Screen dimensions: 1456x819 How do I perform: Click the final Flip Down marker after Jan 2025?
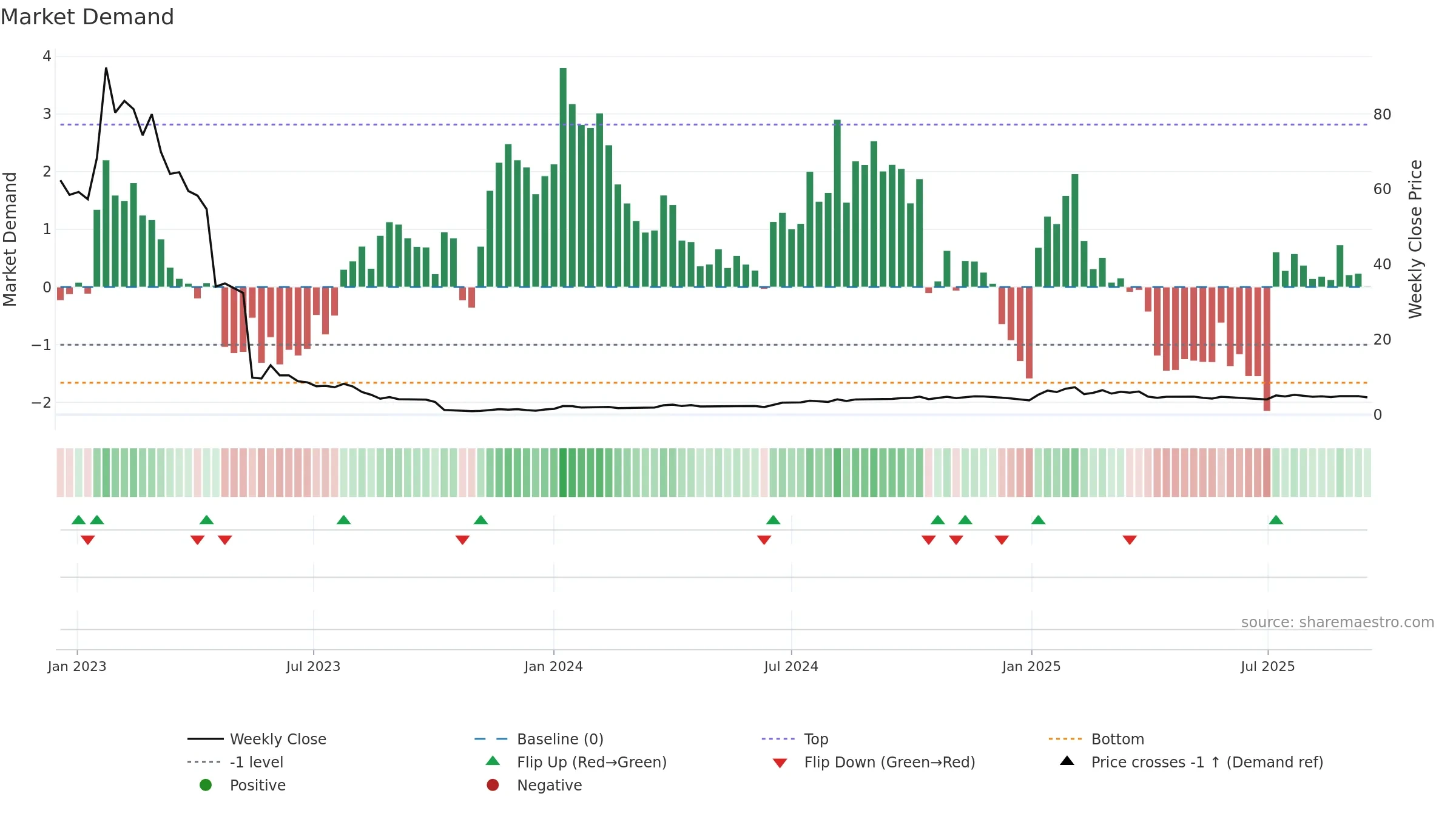(x=1130, y=540)
